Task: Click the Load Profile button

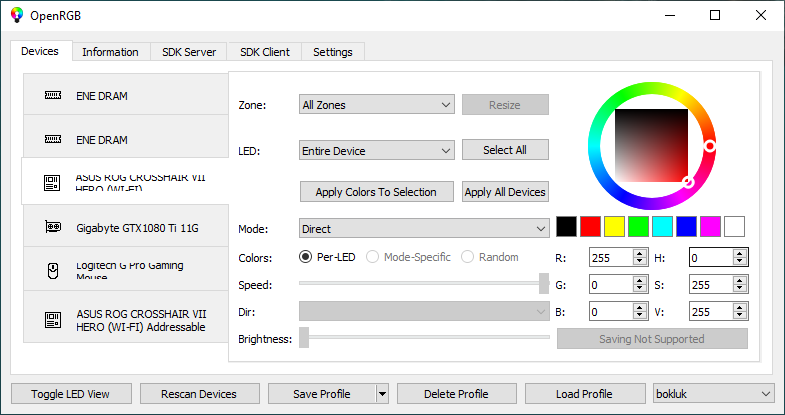Action: tap(585, 394)
